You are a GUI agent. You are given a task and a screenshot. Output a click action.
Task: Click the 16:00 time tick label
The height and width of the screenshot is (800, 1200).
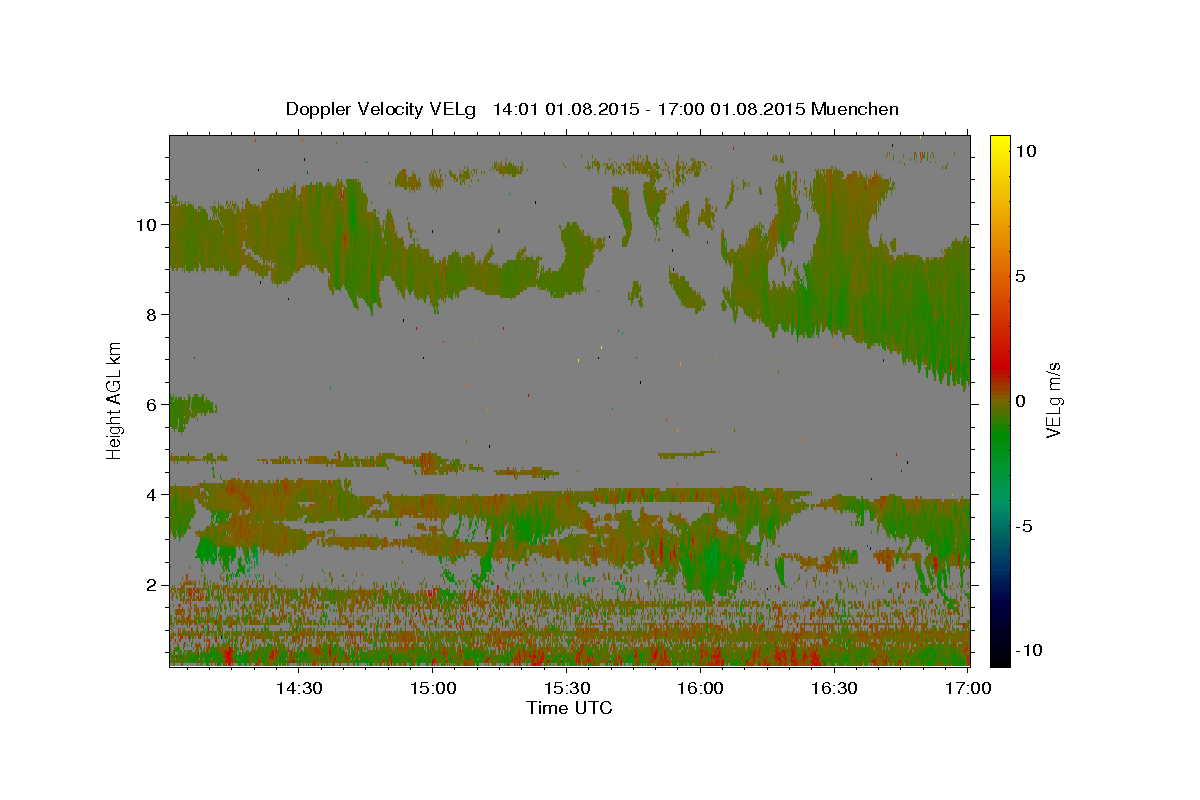coord(700,688)
